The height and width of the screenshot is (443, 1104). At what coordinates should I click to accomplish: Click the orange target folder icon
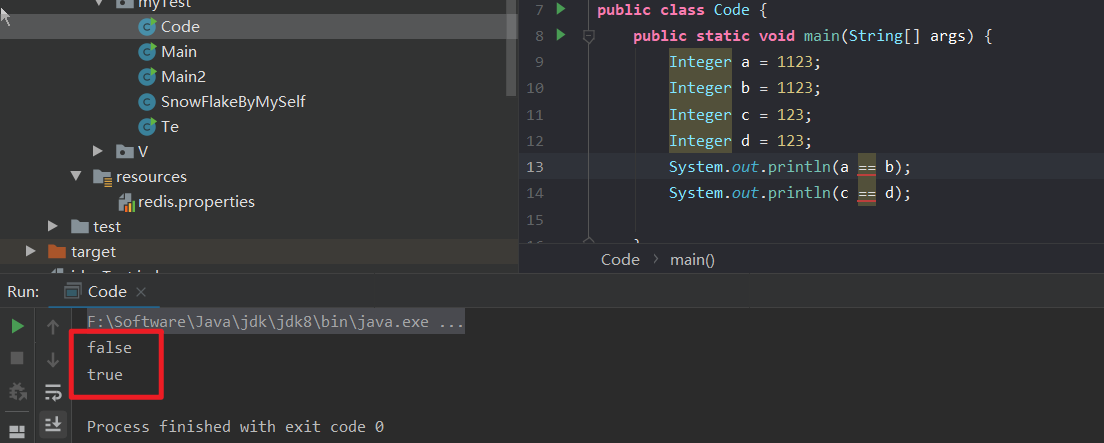(56, 251)
